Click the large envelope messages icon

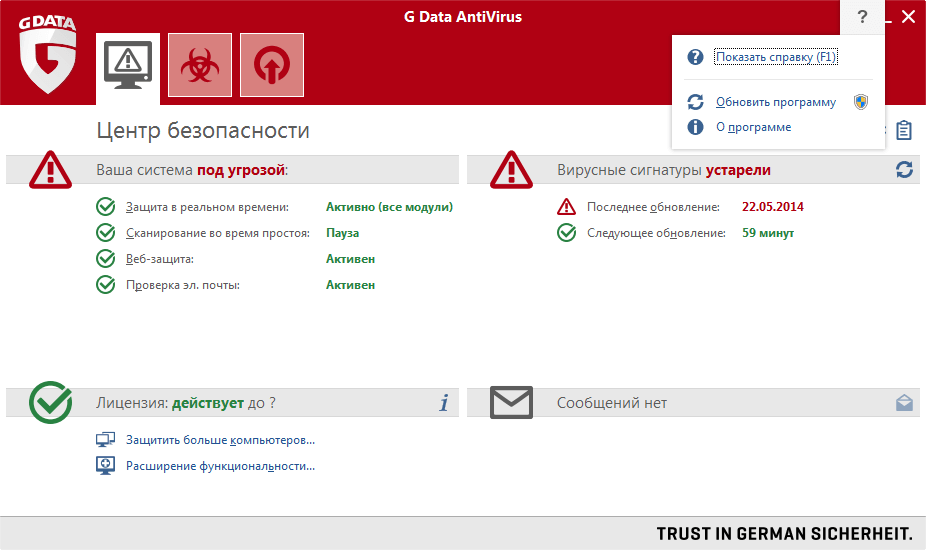[x=511, y=402]
